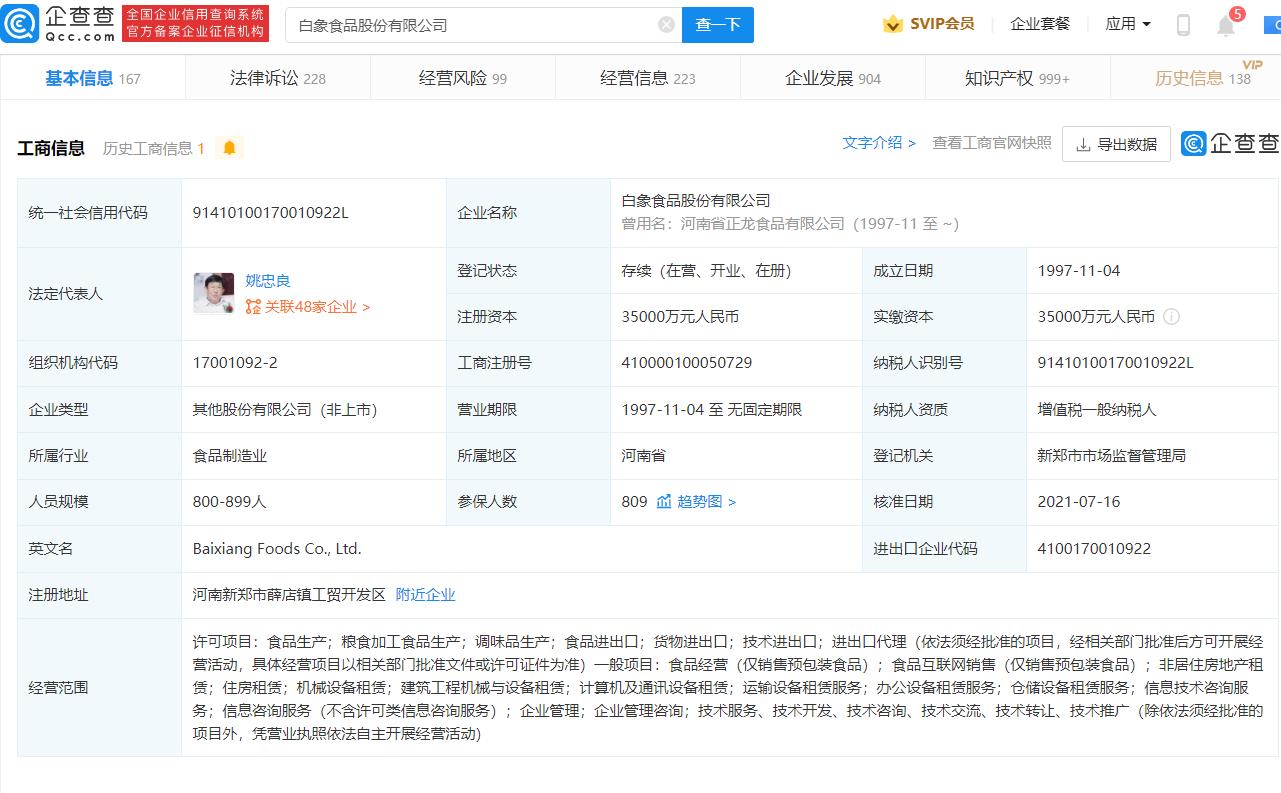Click info icon next to 实缴资本 value

tap(1171, 317)
